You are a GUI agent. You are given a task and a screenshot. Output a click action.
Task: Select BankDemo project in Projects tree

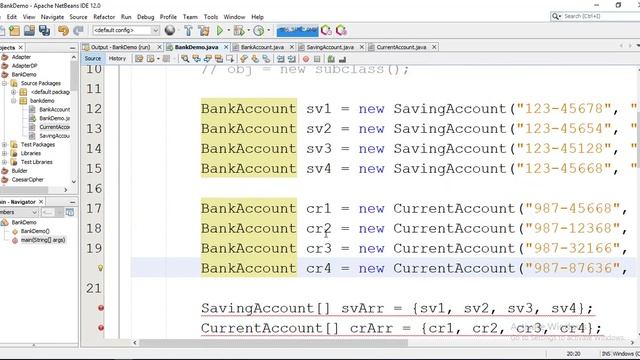(24, 75)
